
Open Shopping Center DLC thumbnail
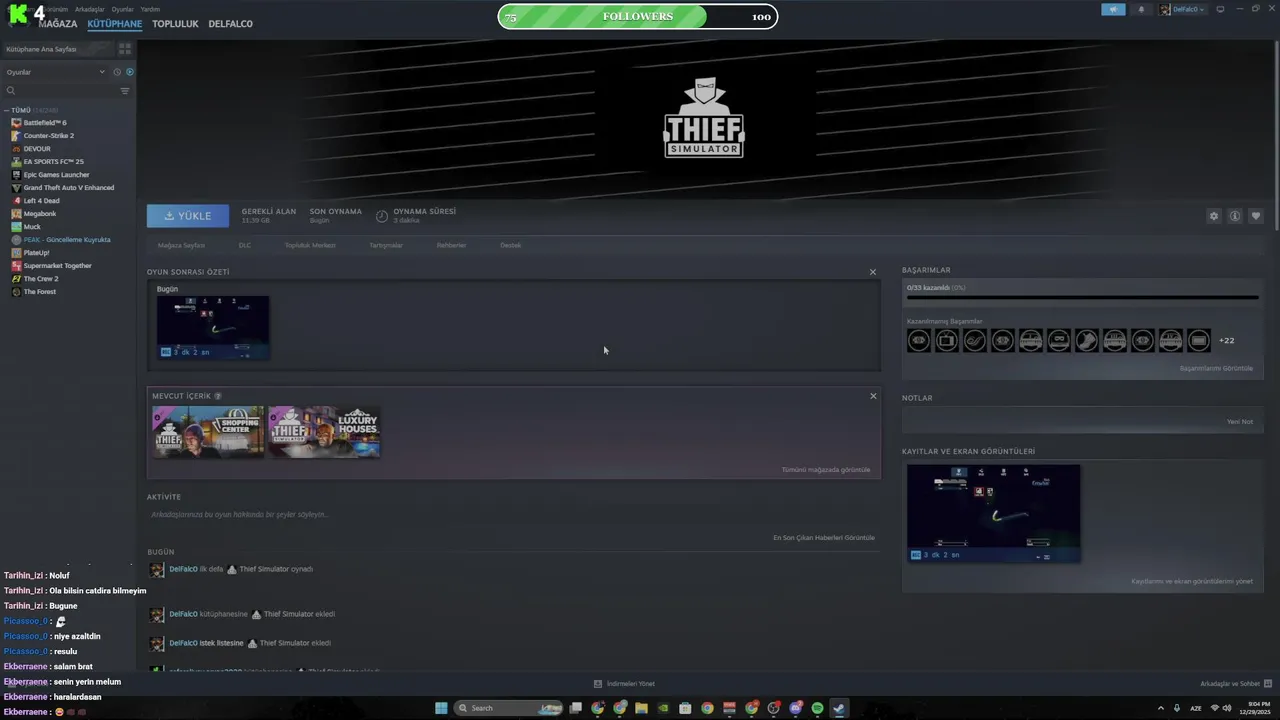[208, 431]
